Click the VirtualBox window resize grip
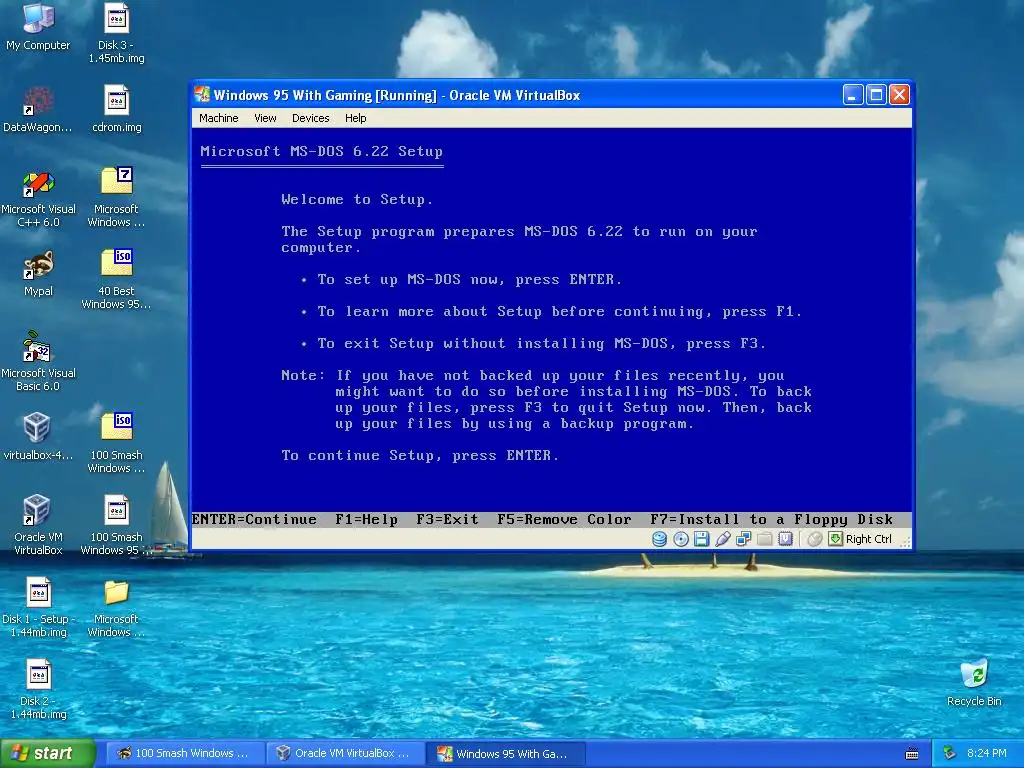This screenshot has width=1024, height=768. pos(906,541)
